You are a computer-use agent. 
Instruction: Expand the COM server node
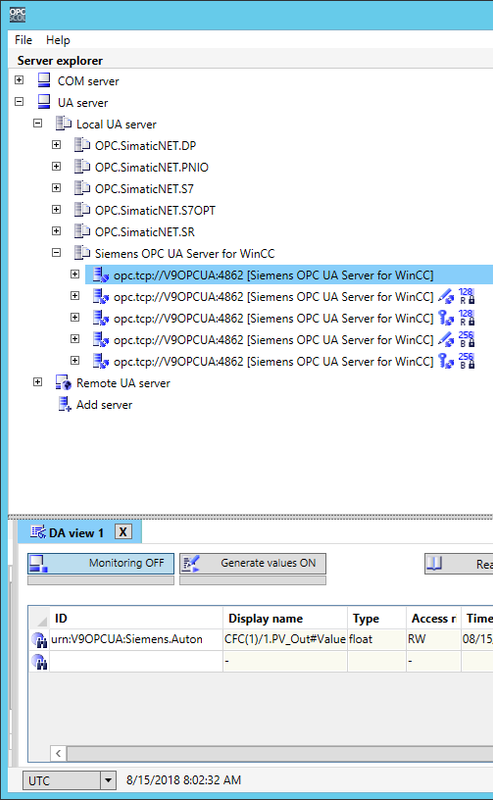pyautogui.click(x=19, y=80)
